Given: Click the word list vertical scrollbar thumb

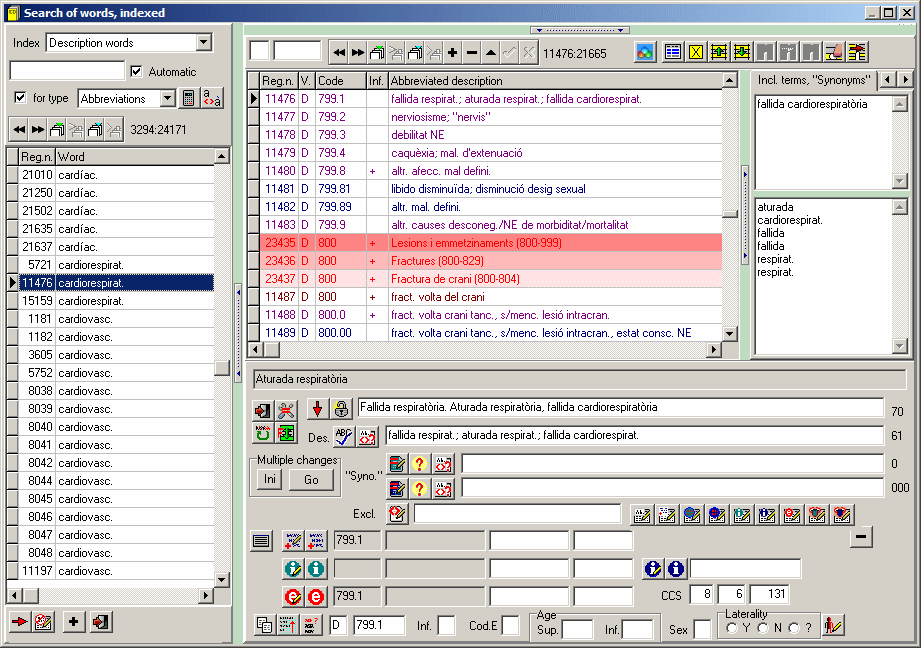Looking at the screenshot, I should coord(221,368).
